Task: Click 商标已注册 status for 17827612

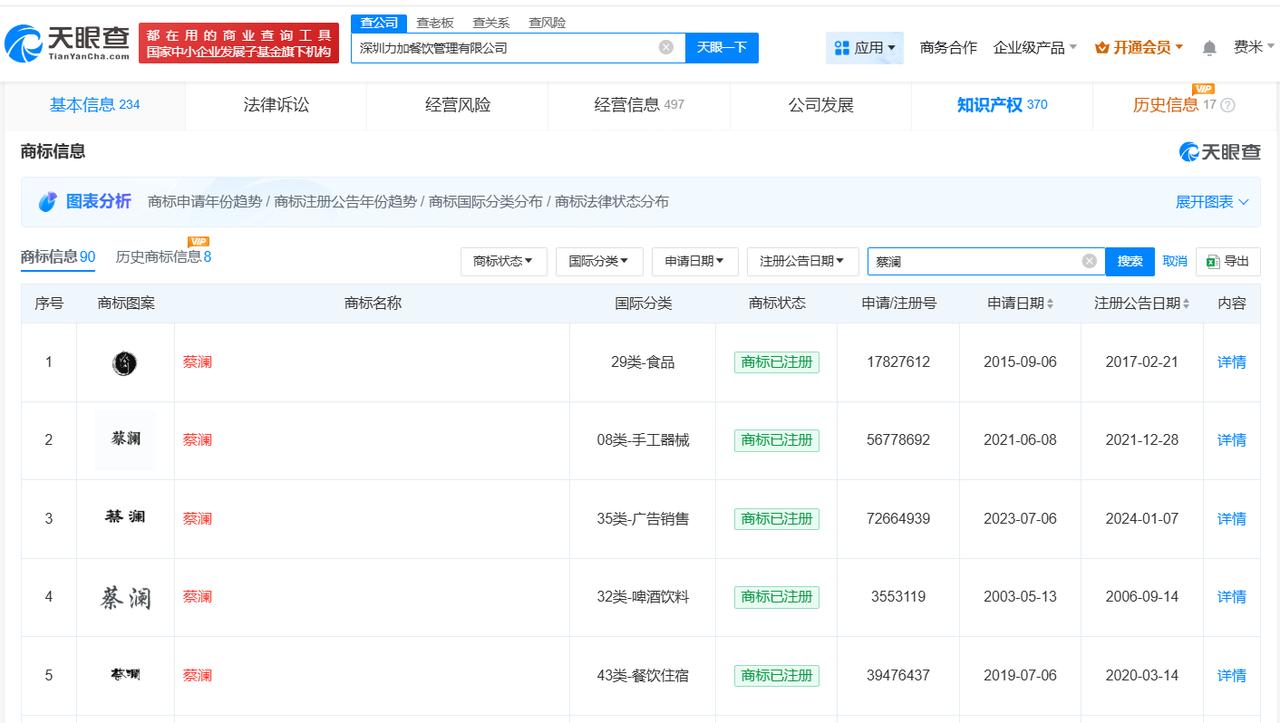Action: tap(776, 362)
